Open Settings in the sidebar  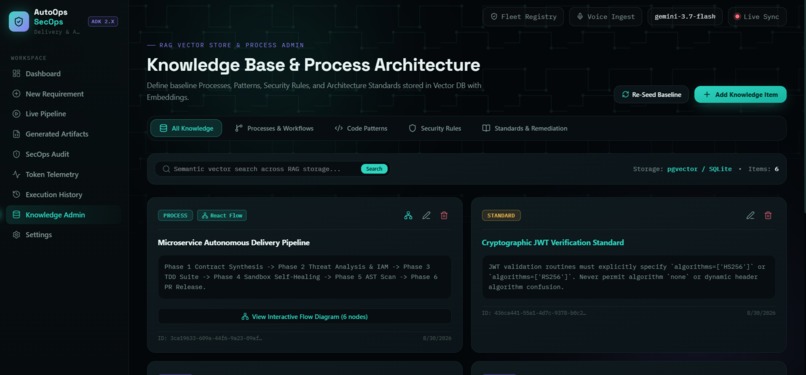tap(63, 235)
